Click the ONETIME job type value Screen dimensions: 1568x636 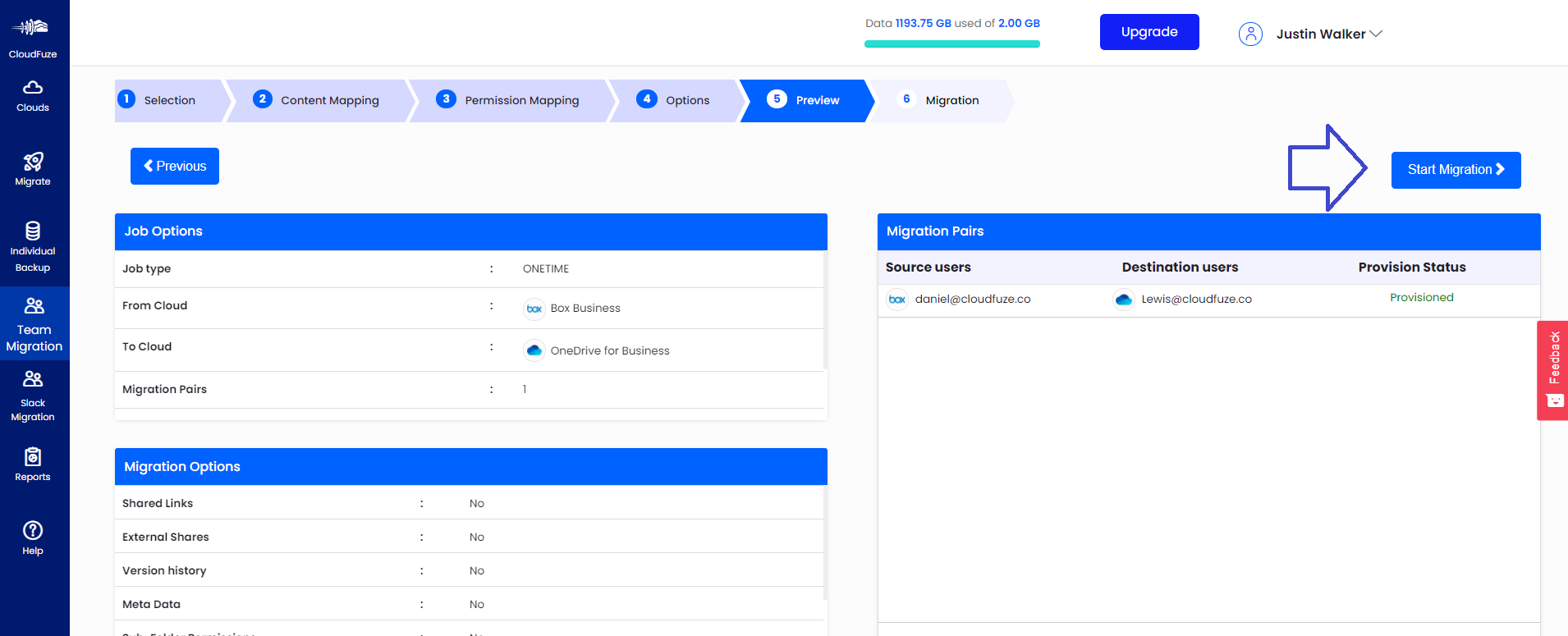[546, 269]
